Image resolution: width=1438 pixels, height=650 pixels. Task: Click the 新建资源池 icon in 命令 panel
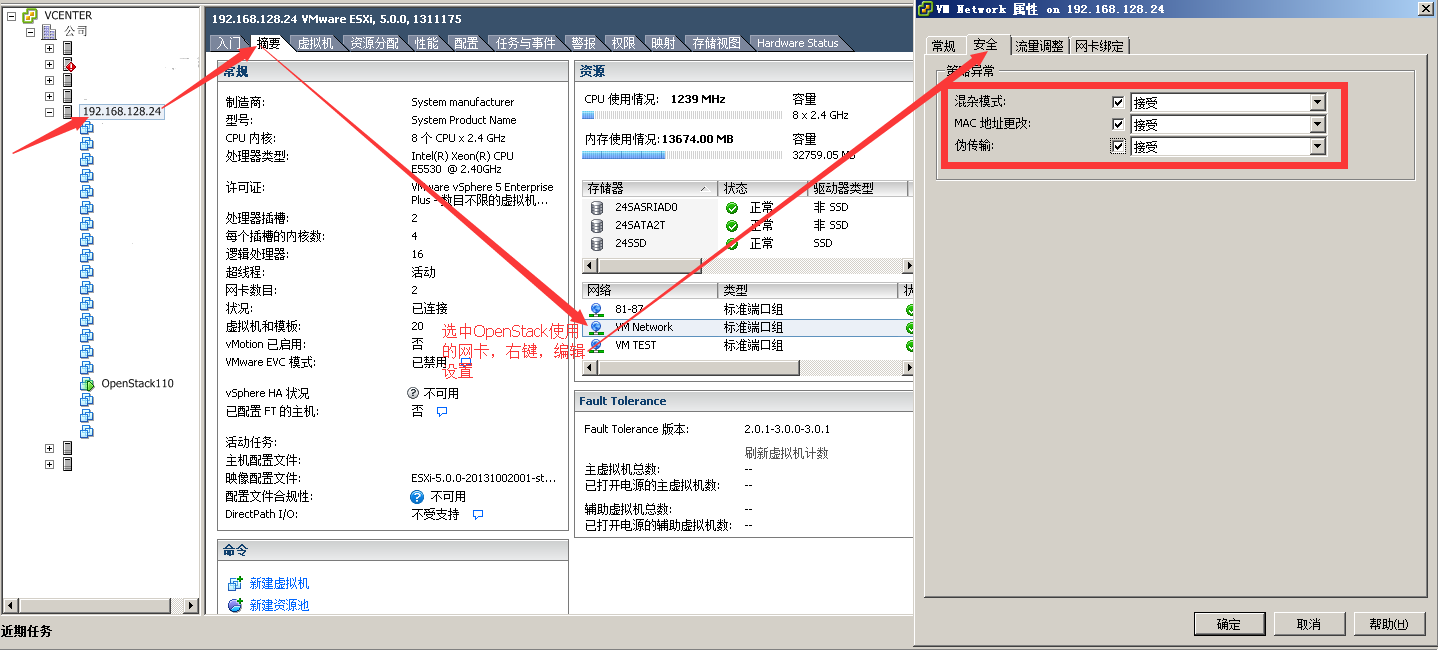235,605
